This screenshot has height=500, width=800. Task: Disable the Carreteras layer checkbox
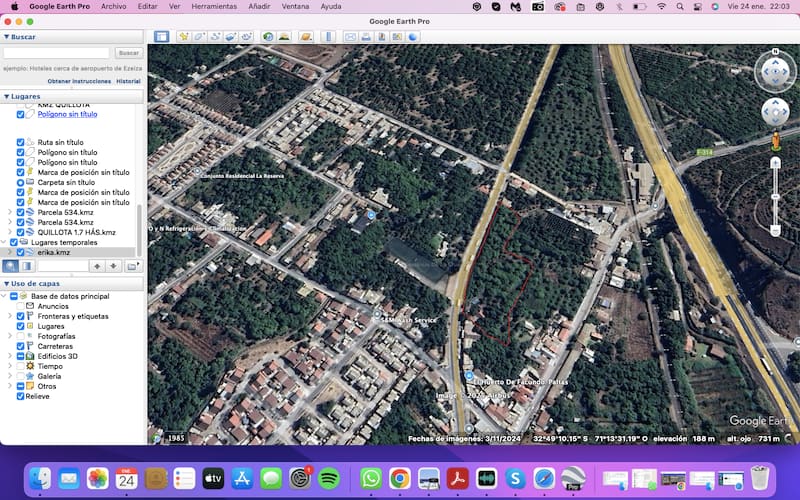20,346
